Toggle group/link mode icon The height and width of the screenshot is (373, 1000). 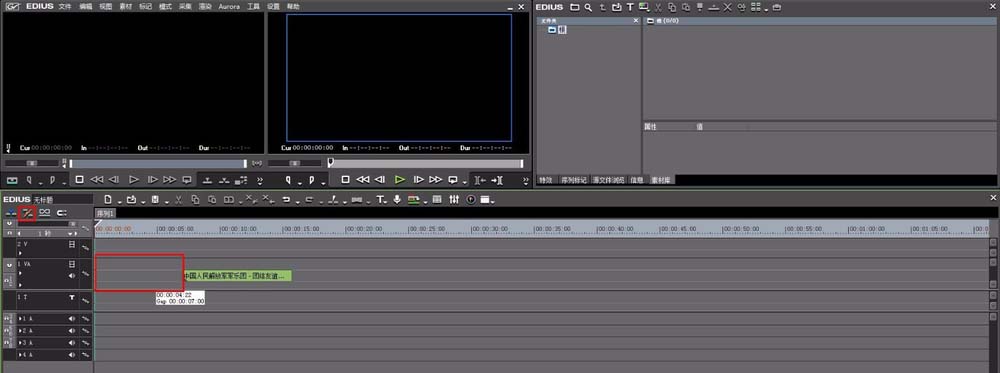(45, 212)
